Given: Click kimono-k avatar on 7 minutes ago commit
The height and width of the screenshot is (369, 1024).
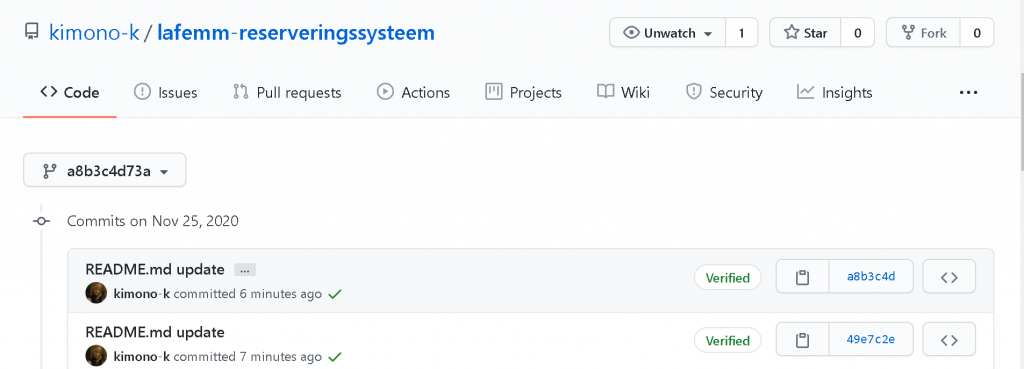Looking at the screenshot, I should pos(97,355).
